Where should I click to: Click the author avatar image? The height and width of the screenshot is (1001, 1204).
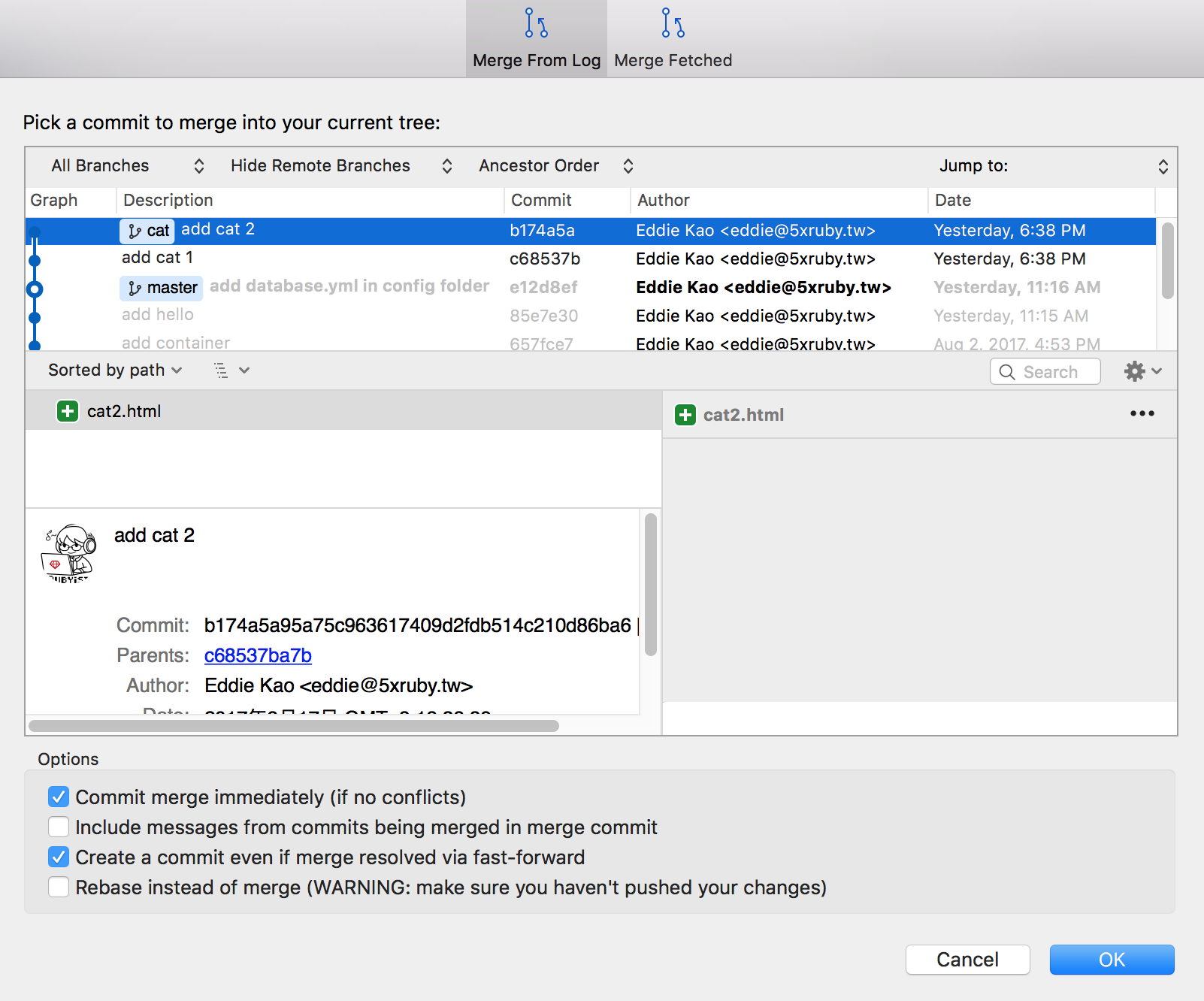pos(68,554)
